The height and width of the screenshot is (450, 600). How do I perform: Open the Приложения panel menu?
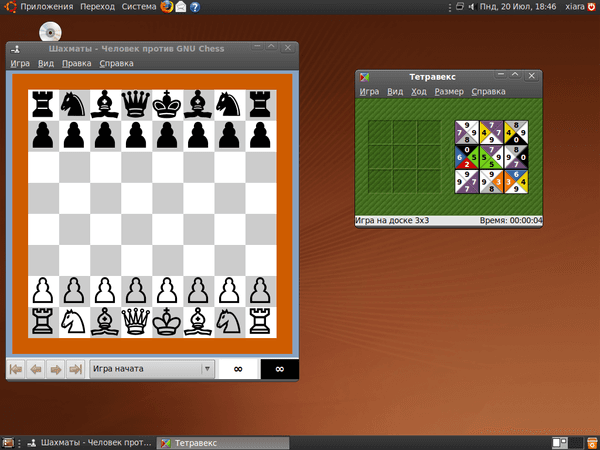pyautogui.click(x=46, y=7)
